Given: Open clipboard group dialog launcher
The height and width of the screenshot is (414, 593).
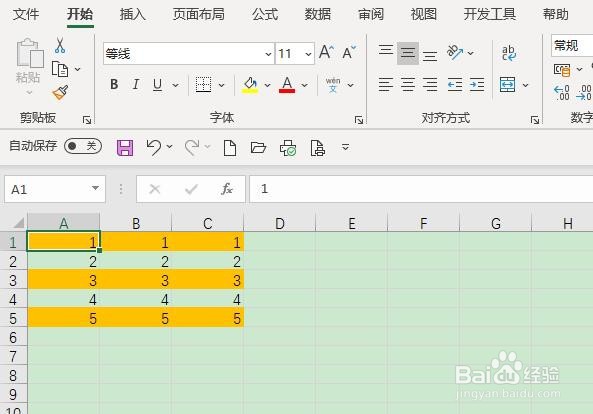Looking at the screenshot, I should click(87, 120).
